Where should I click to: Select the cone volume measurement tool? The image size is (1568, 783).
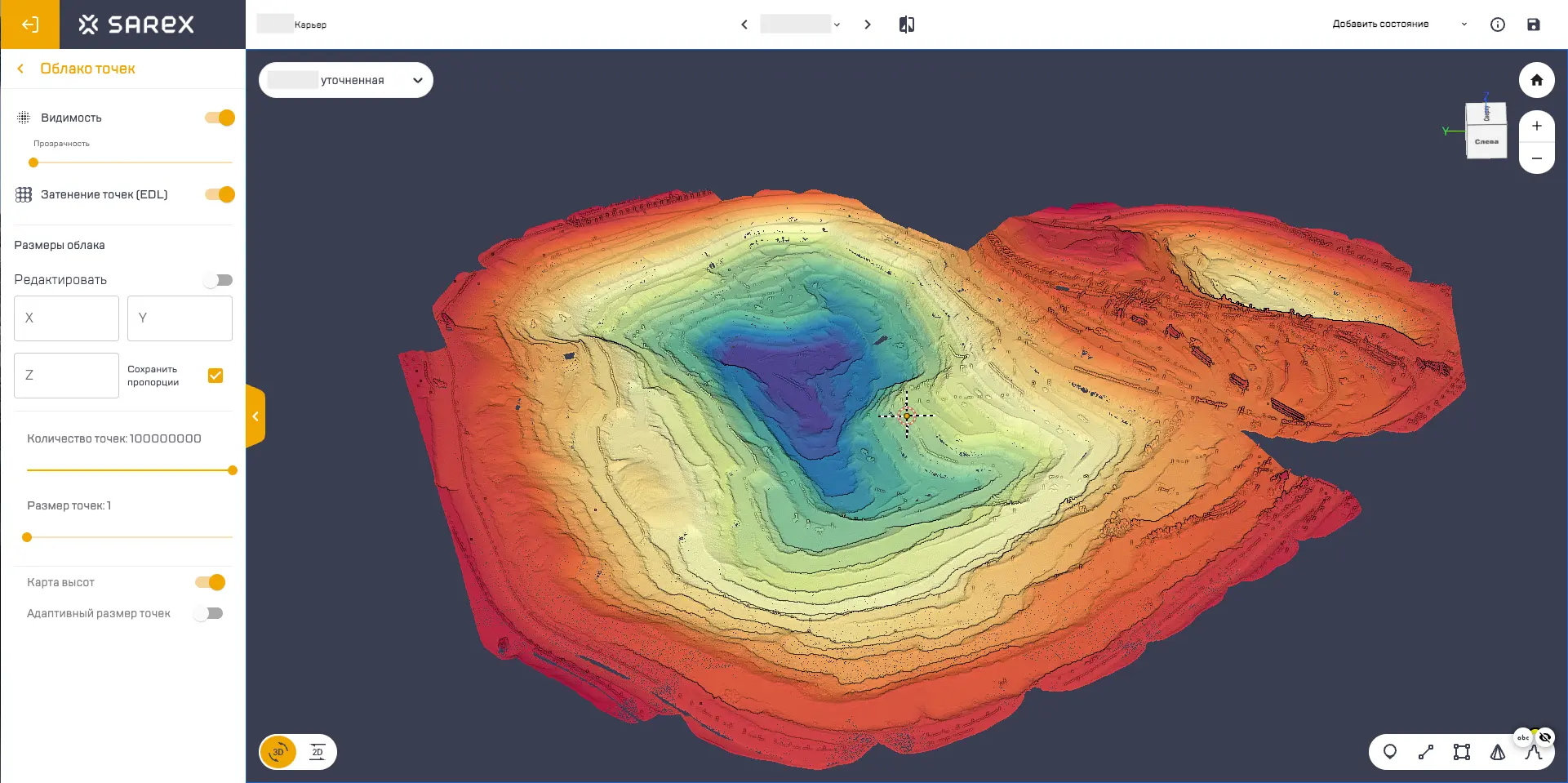(1497, 752)
